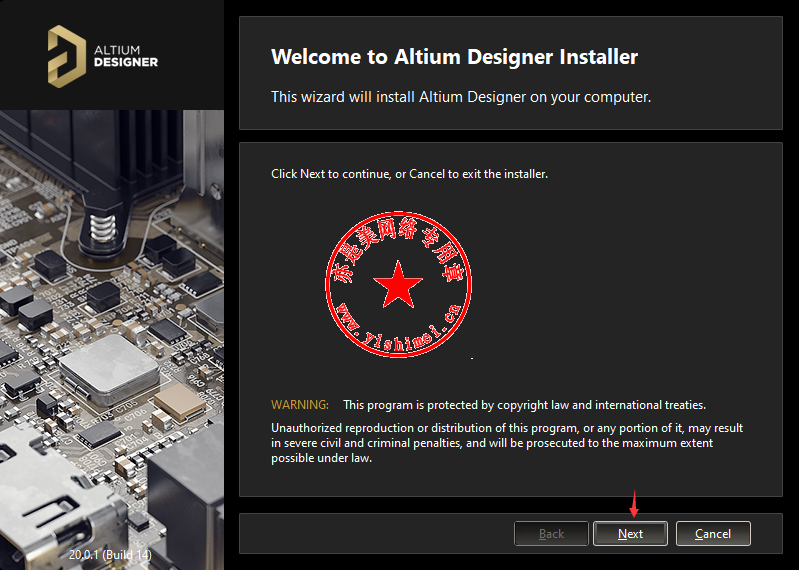
Task: Click the "Click Next to continue" instruction text
Action: click(409, 174)
